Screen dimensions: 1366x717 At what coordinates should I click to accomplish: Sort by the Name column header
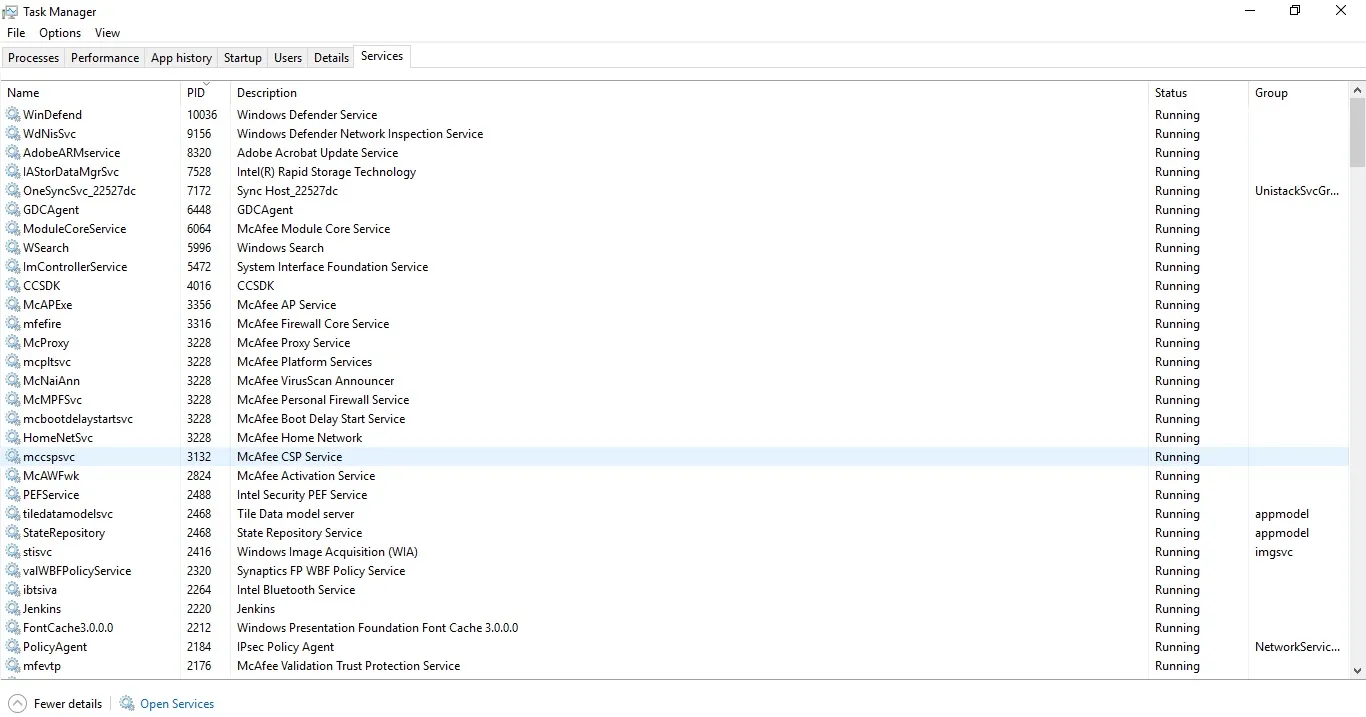pyautogui.click(x=90, y=92)
